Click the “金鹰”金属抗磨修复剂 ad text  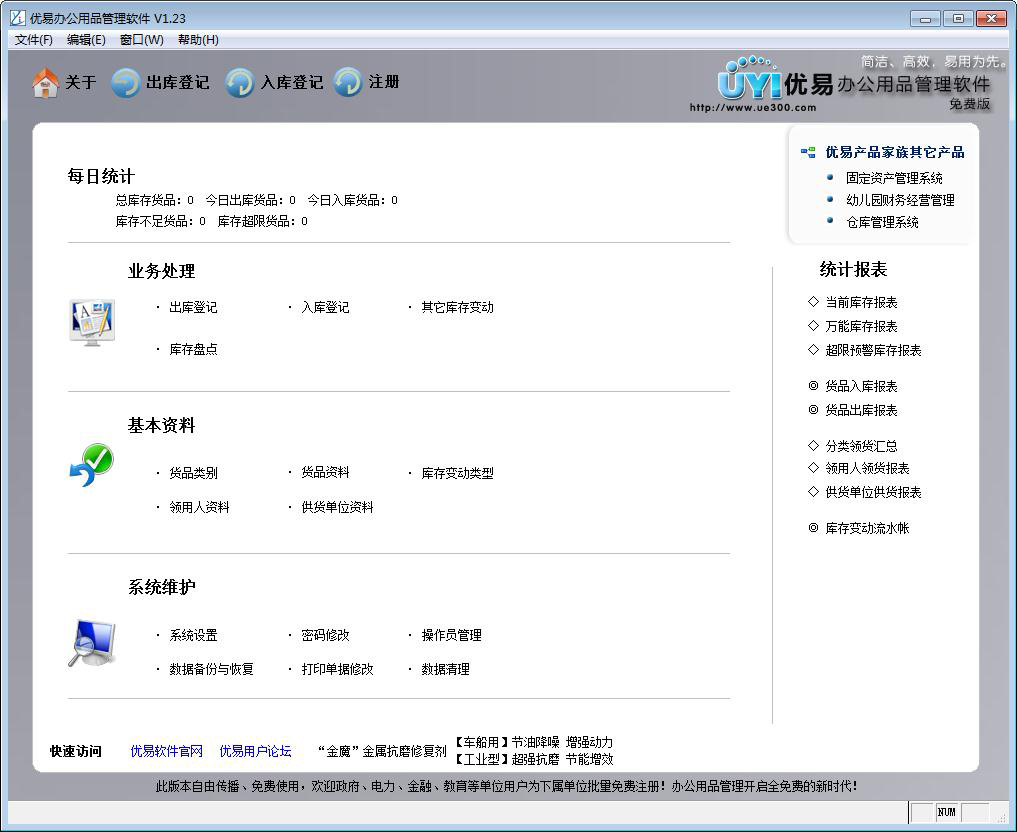pyautogui.click(x=382, y=752)
